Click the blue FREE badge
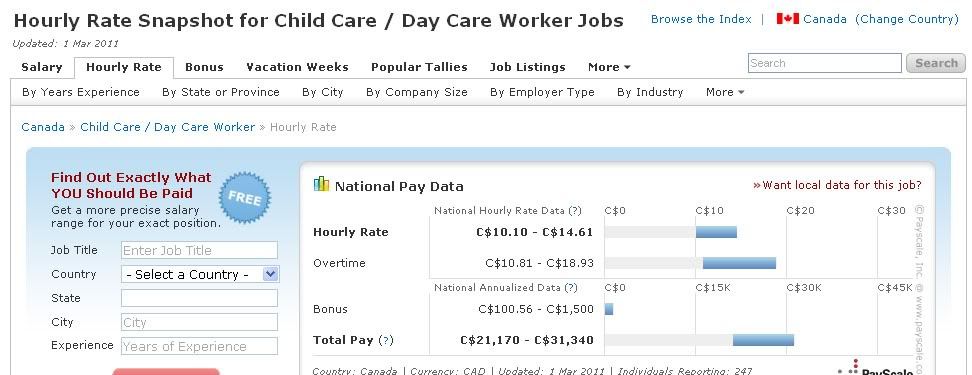Image resolution: width=972 pixels, height=375 pixels. pos(245,197)
